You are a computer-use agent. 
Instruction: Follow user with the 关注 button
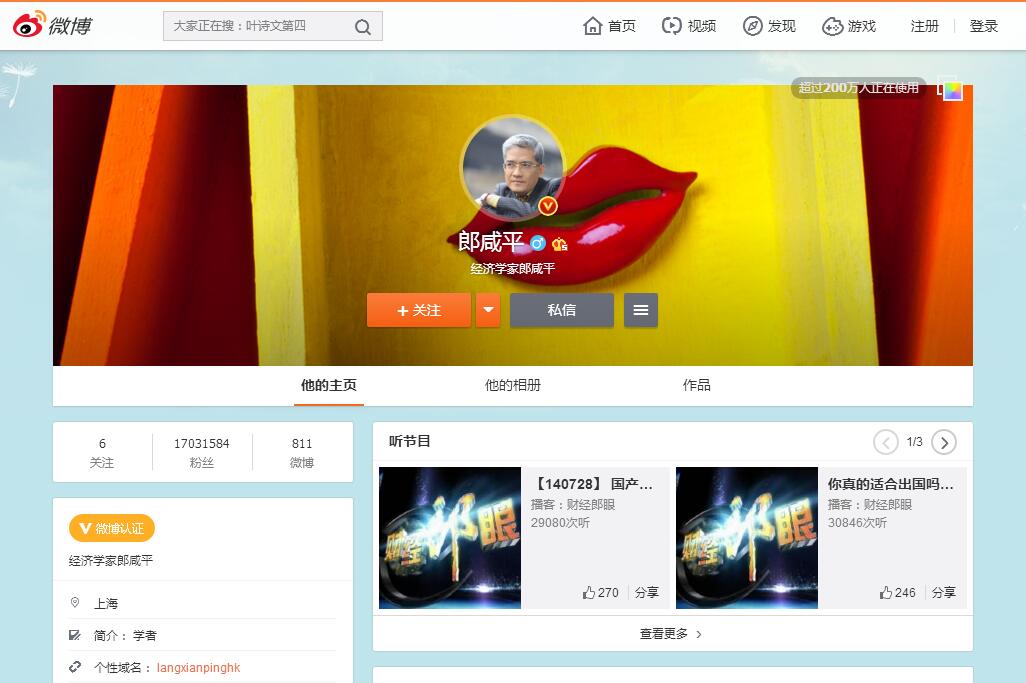click(x=419, y=310)
